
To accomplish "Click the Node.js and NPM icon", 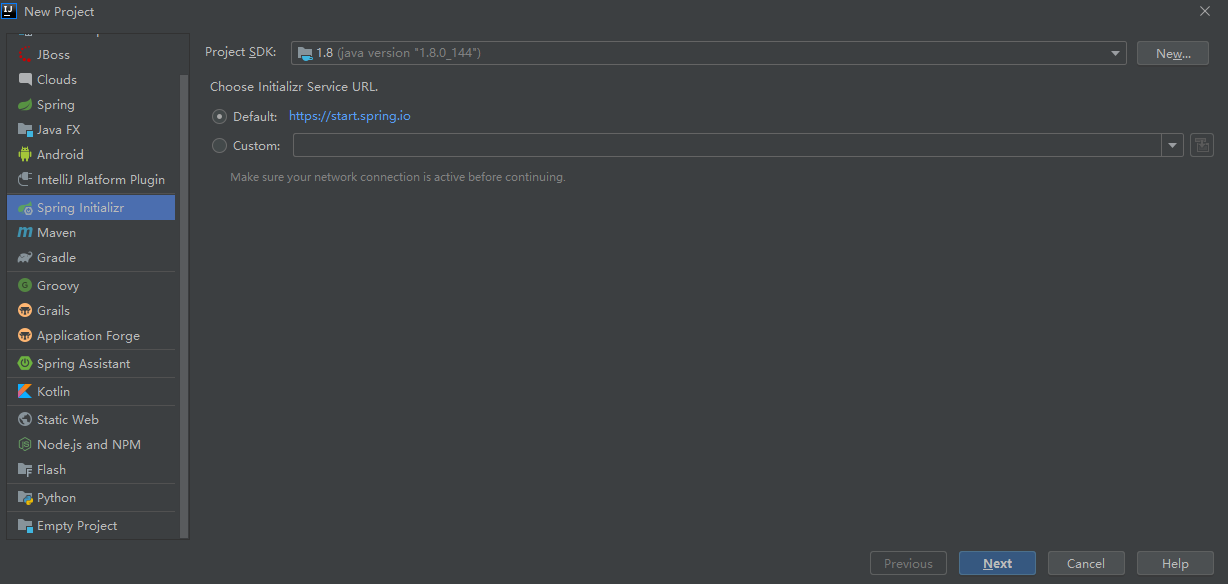I will (25, 445).
